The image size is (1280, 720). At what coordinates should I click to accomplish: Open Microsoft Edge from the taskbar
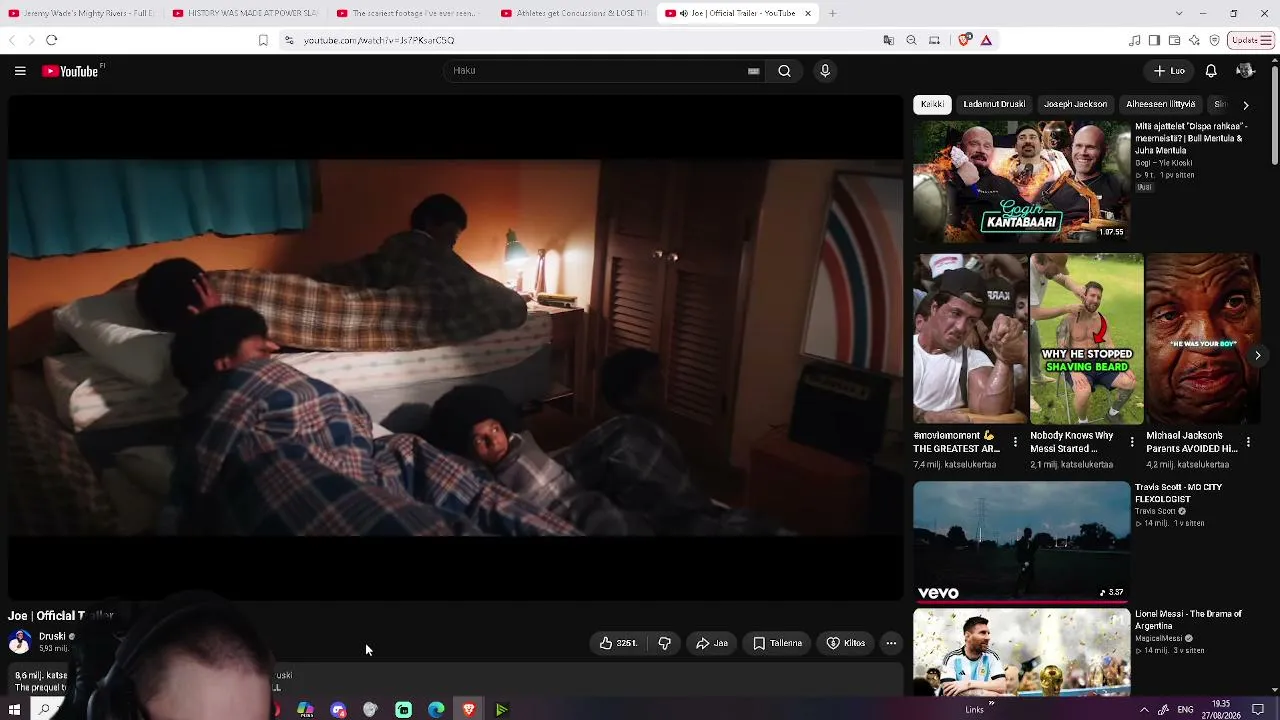436,709
